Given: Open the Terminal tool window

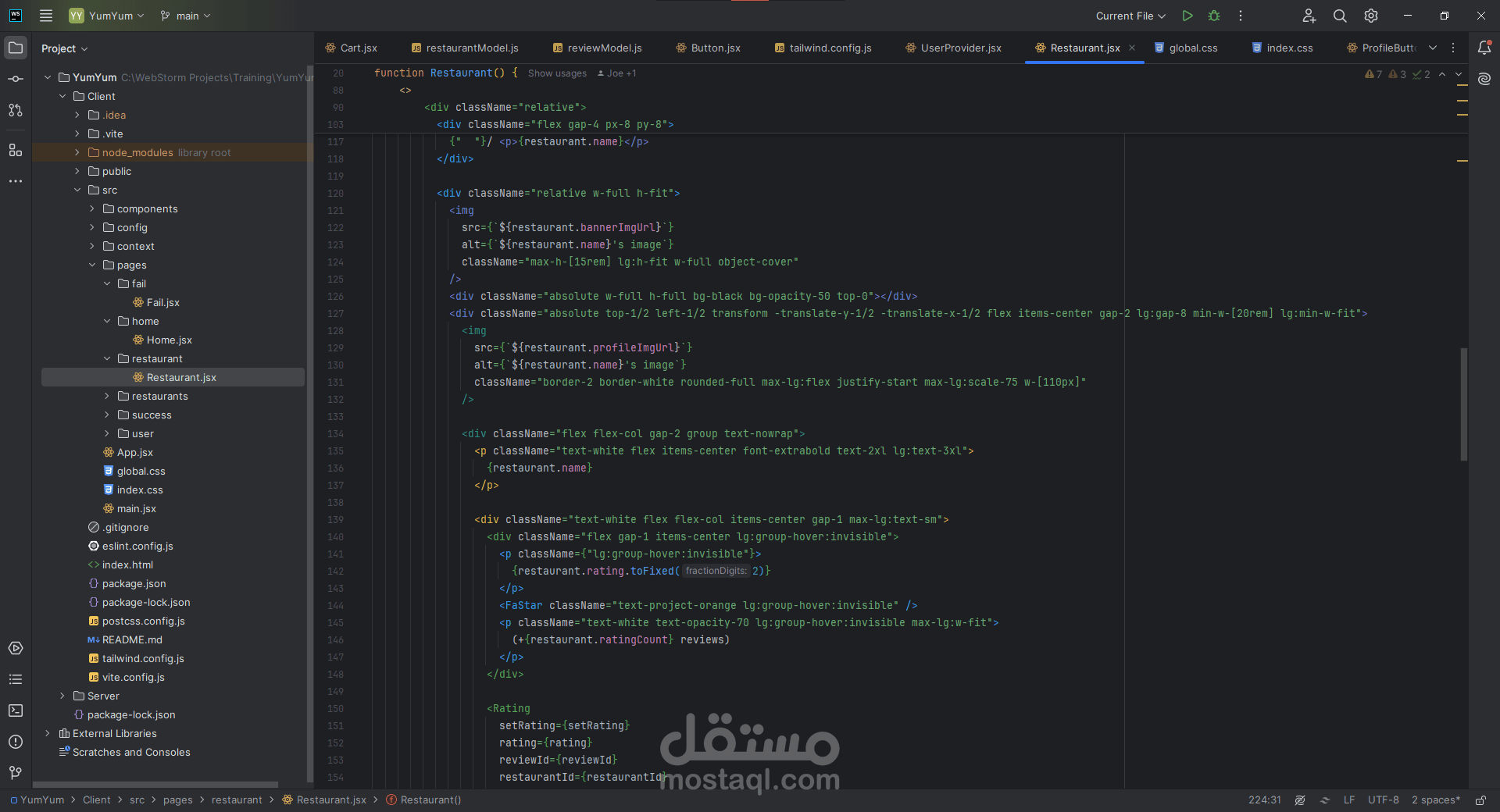Looking at the screenshot, I should click(x=16, y=710).
